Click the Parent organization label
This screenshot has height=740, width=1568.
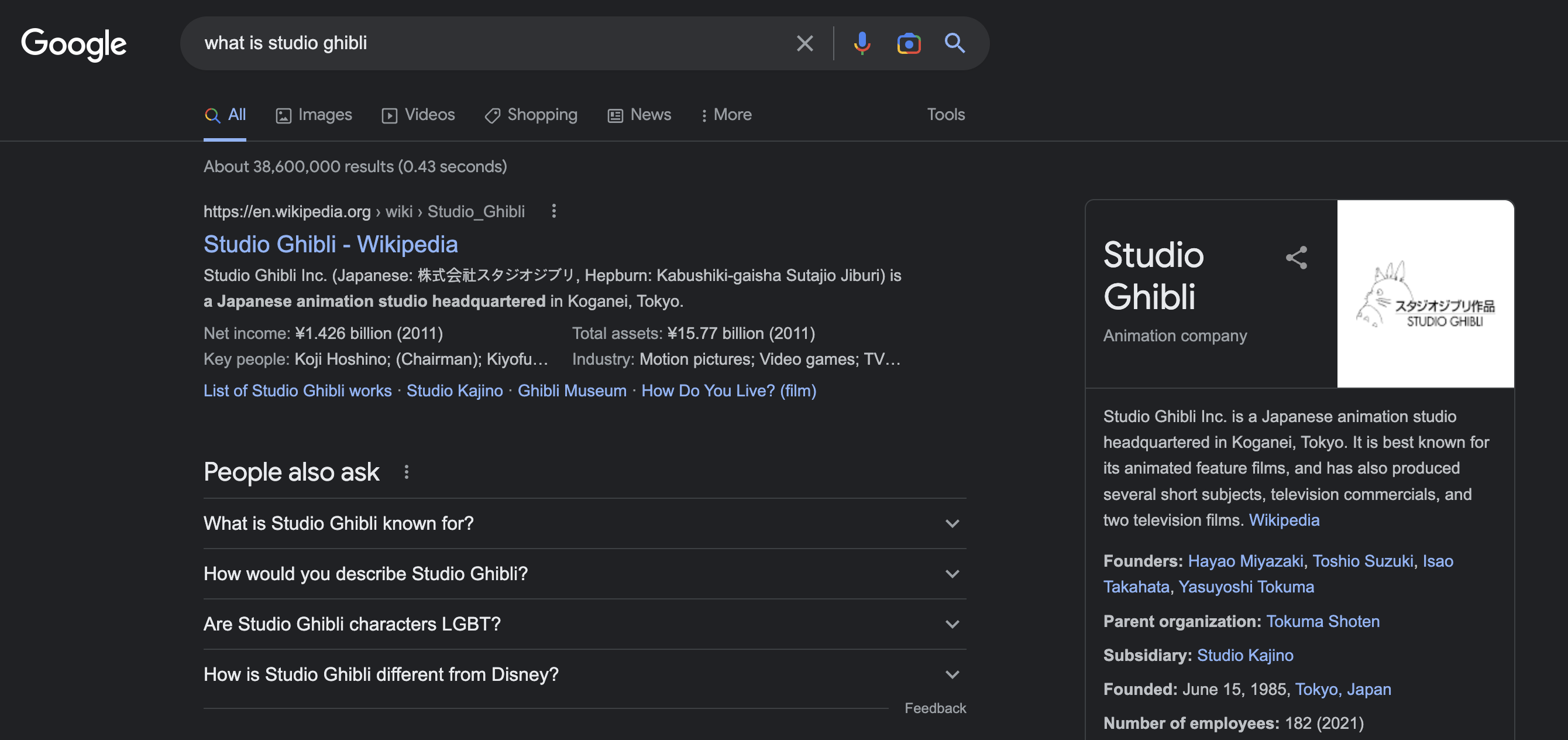pos(1182,621)
